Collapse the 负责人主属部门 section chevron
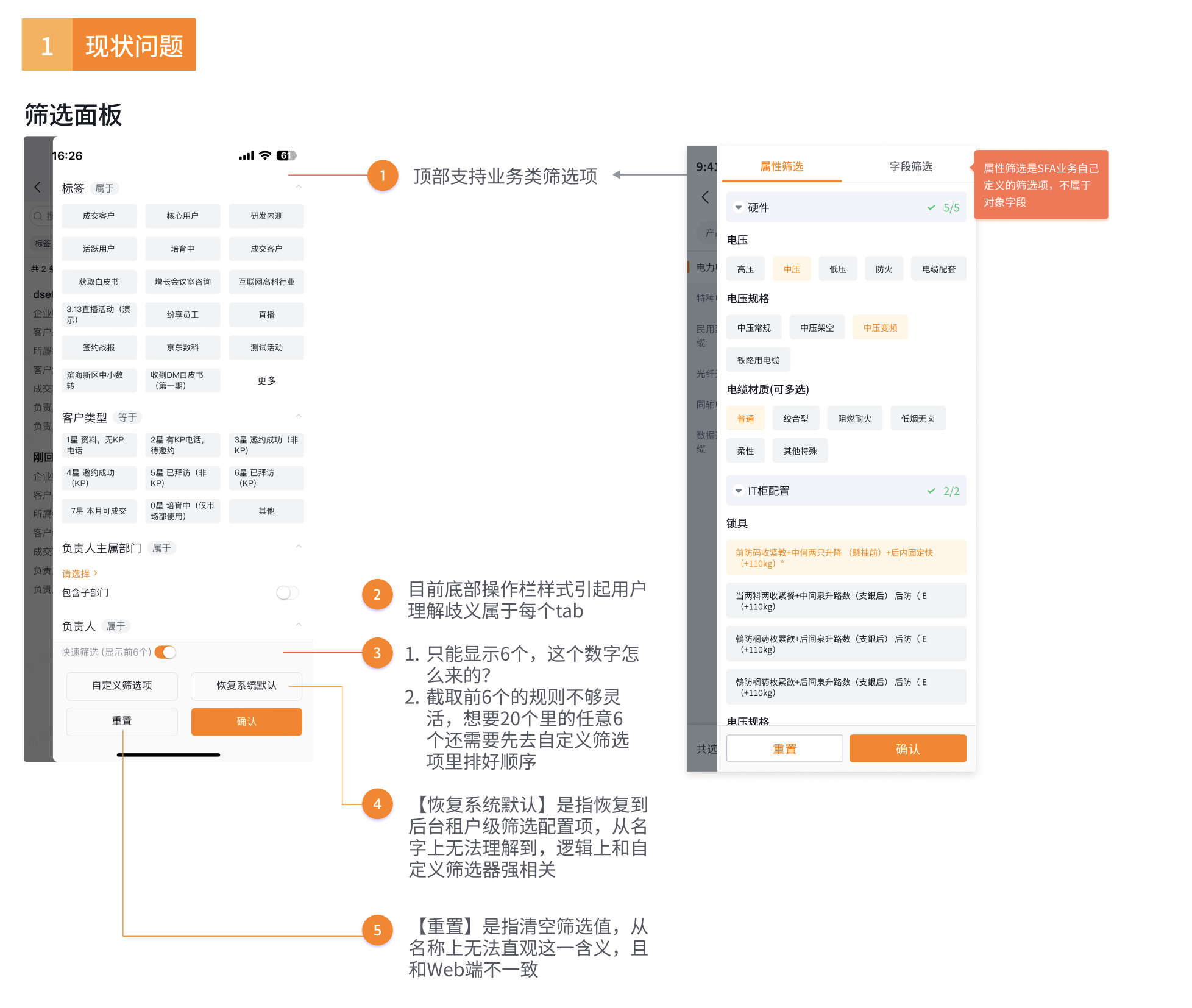1192x1008 pixels. tap(299, 547)
